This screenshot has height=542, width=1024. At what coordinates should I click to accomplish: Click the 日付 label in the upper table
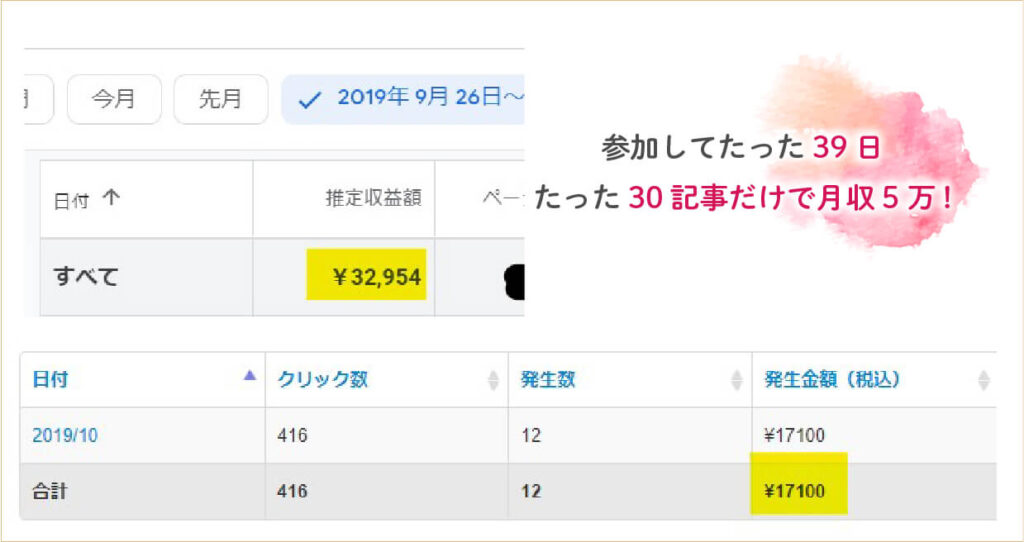pyautogui.click(x=71, y=200)
